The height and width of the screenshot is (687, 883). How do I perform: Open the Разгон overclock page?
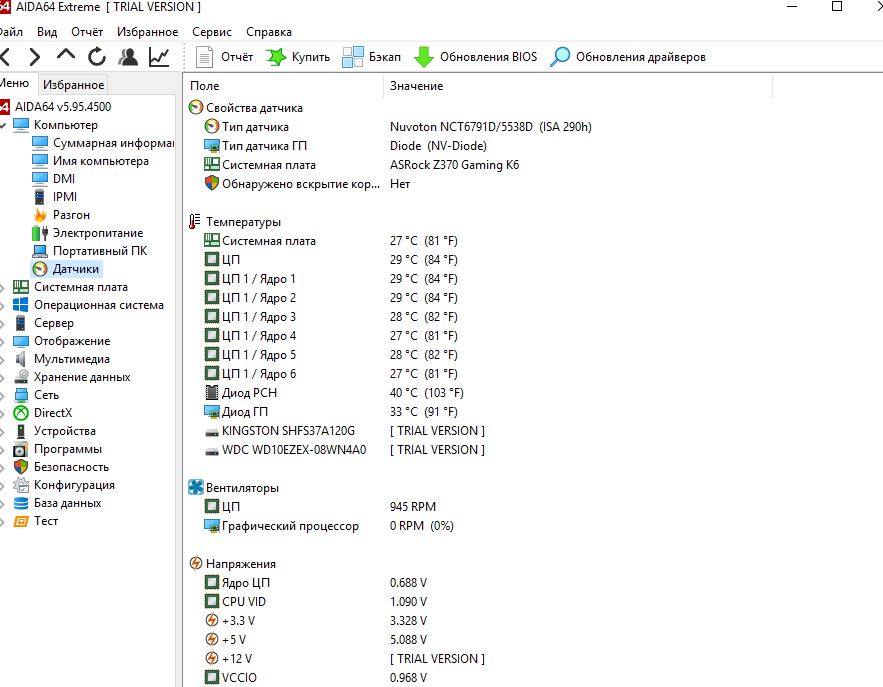(71, 215)
